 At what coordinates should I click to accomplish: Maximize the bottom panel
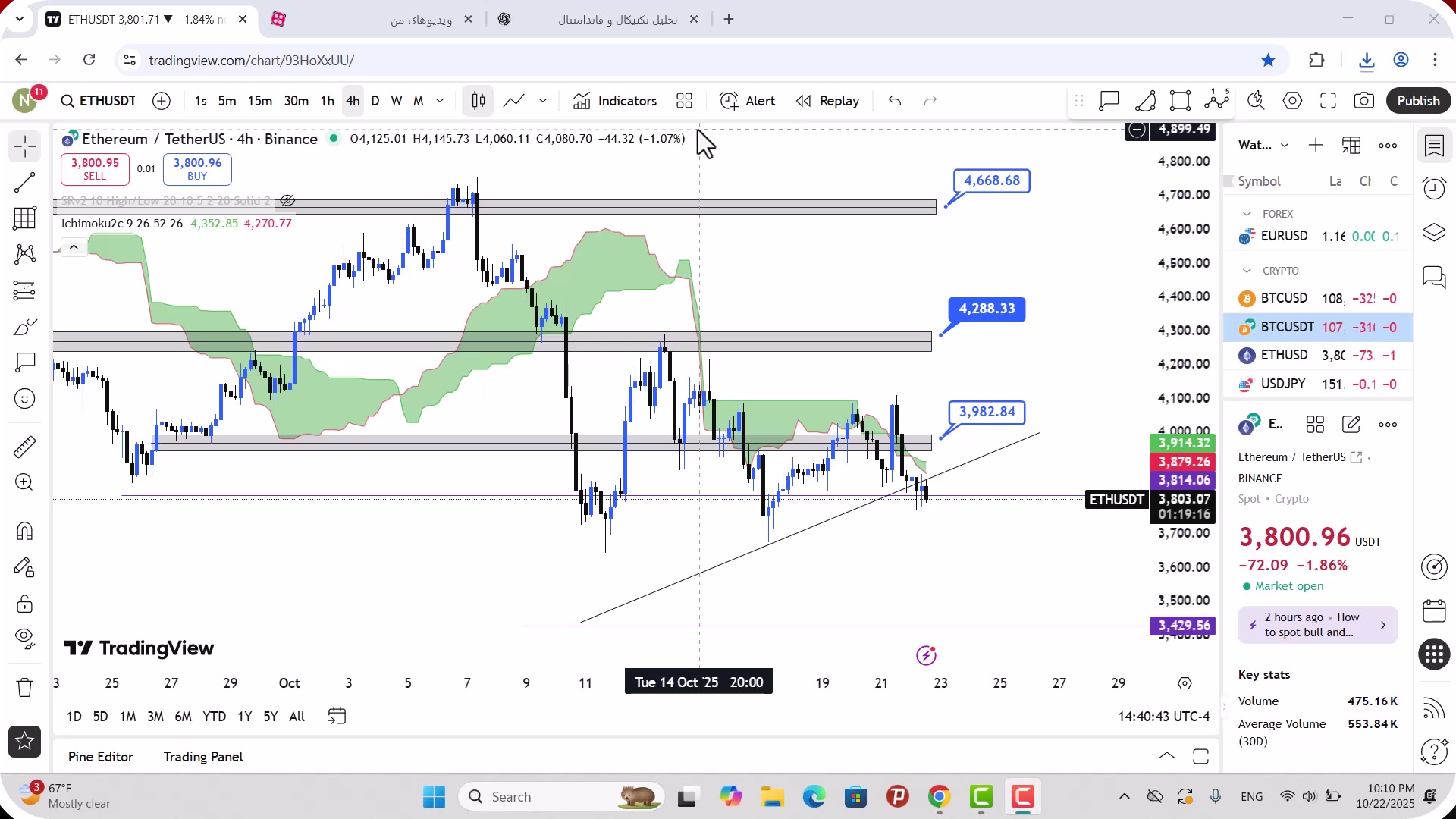pyautogui.click(x=1200, y=757)
